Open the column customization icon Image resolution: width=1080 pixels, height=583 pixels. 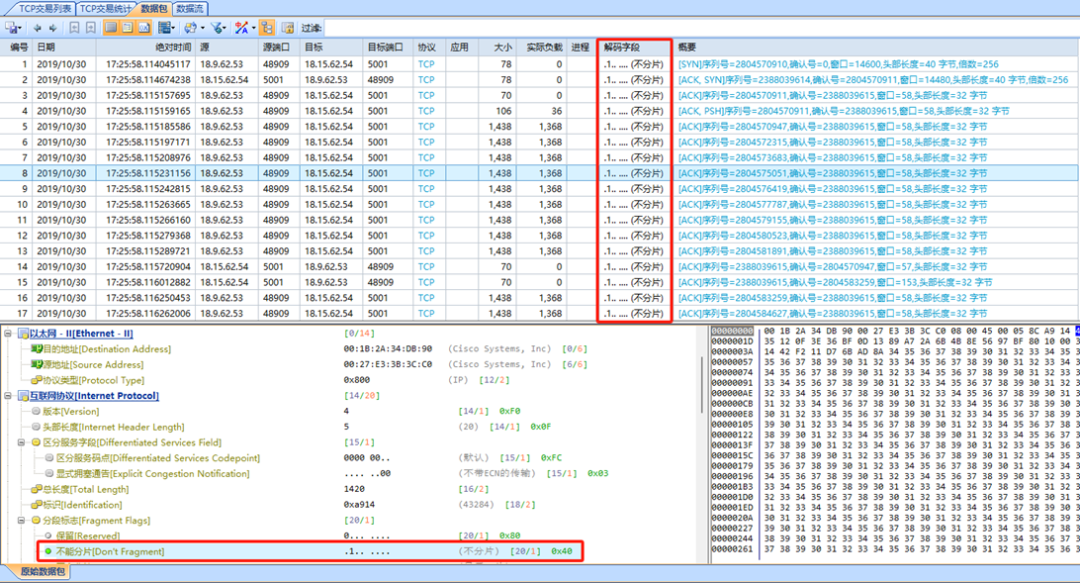pos(165,28)
